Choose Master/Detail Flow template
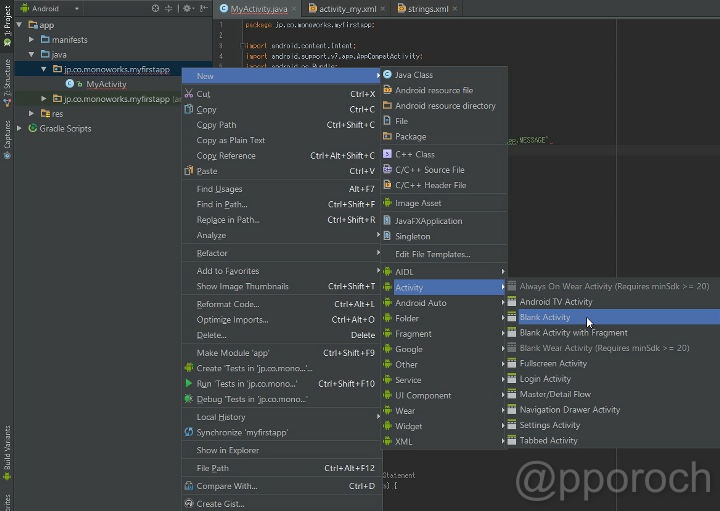Viewport: 720px width, 511px height. point(613,394)
